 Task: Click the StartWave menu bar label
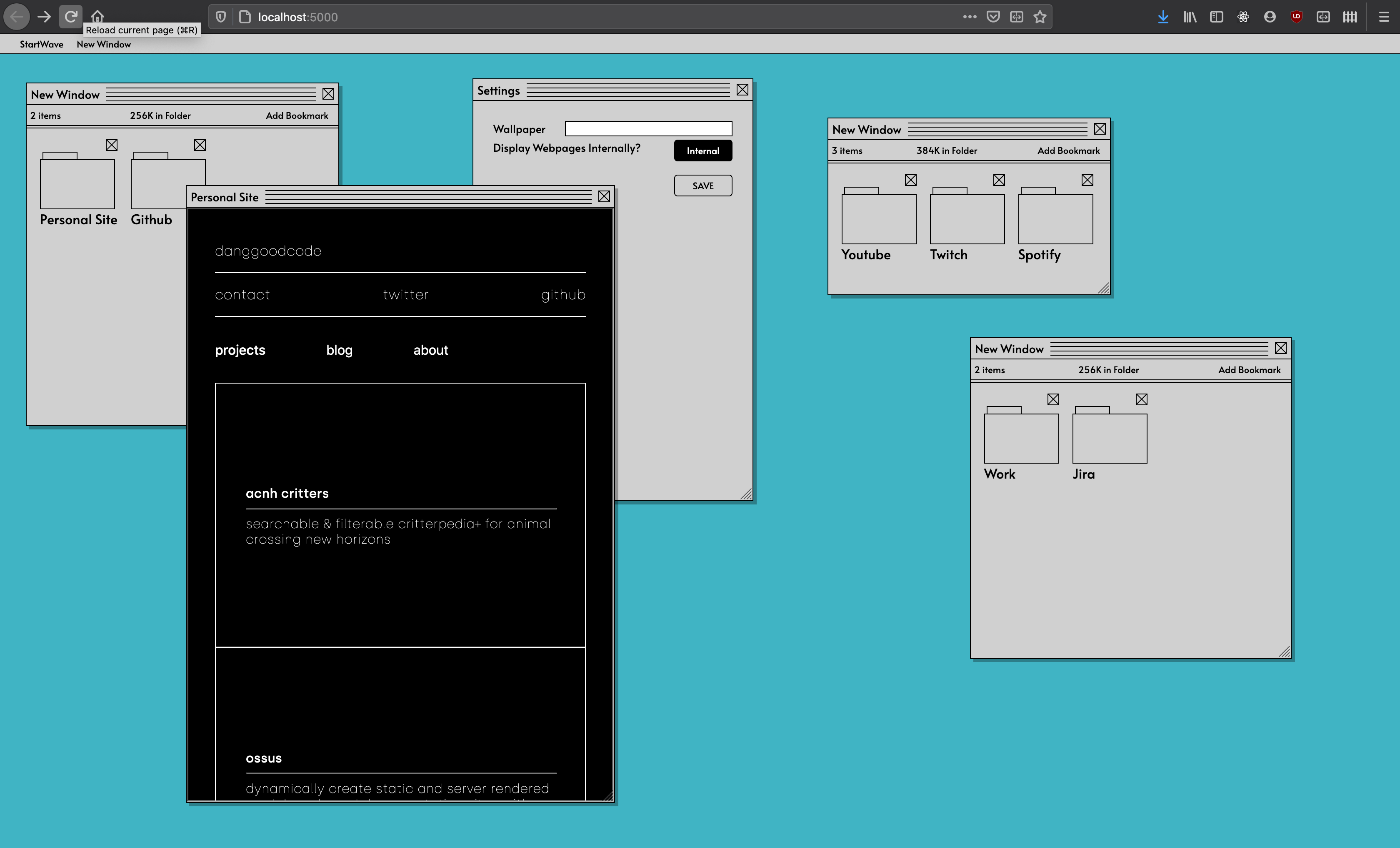pos(41,45)
